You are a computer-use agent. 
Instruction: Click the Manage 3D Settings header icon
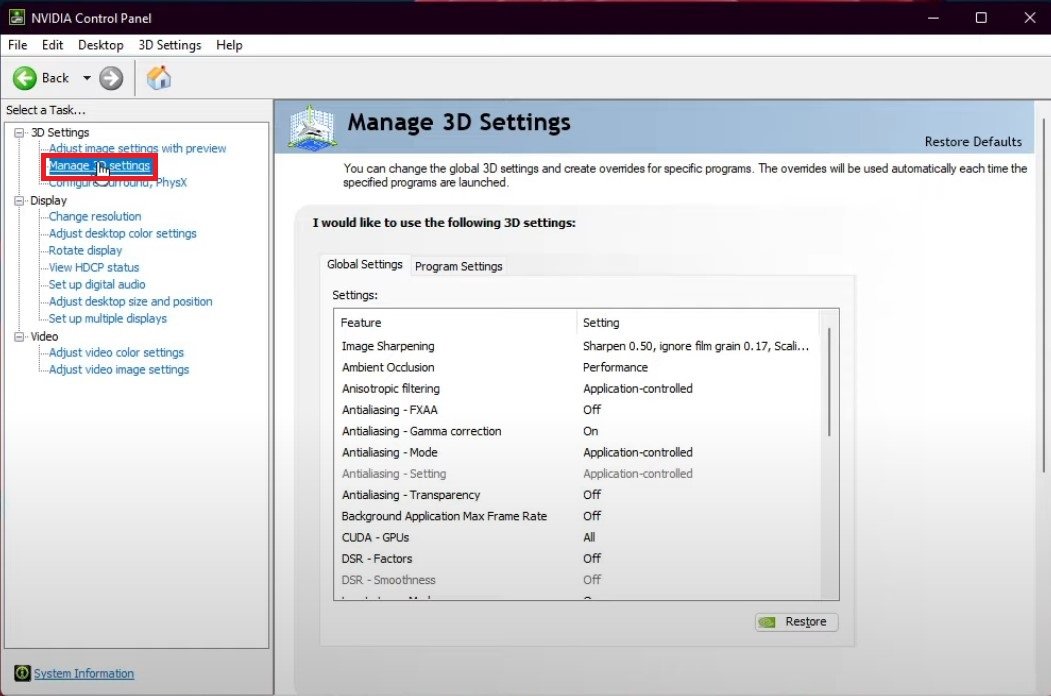click(311, 128)
